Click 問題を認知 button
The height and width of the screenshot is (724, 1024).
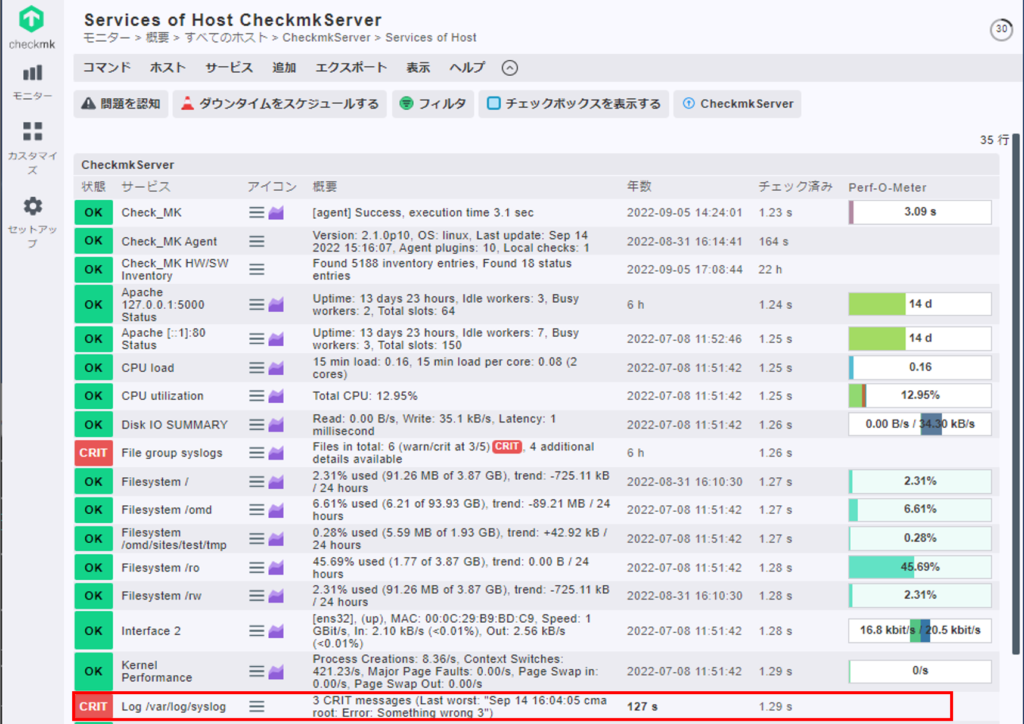click(121, 104)
